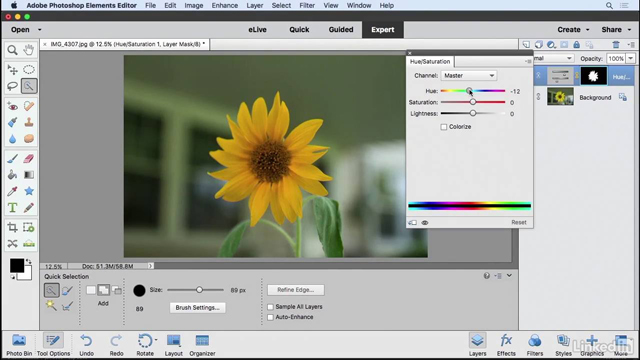Switch to the Quick tab
This screenshot has height=360, width=640.
[299, 30]
